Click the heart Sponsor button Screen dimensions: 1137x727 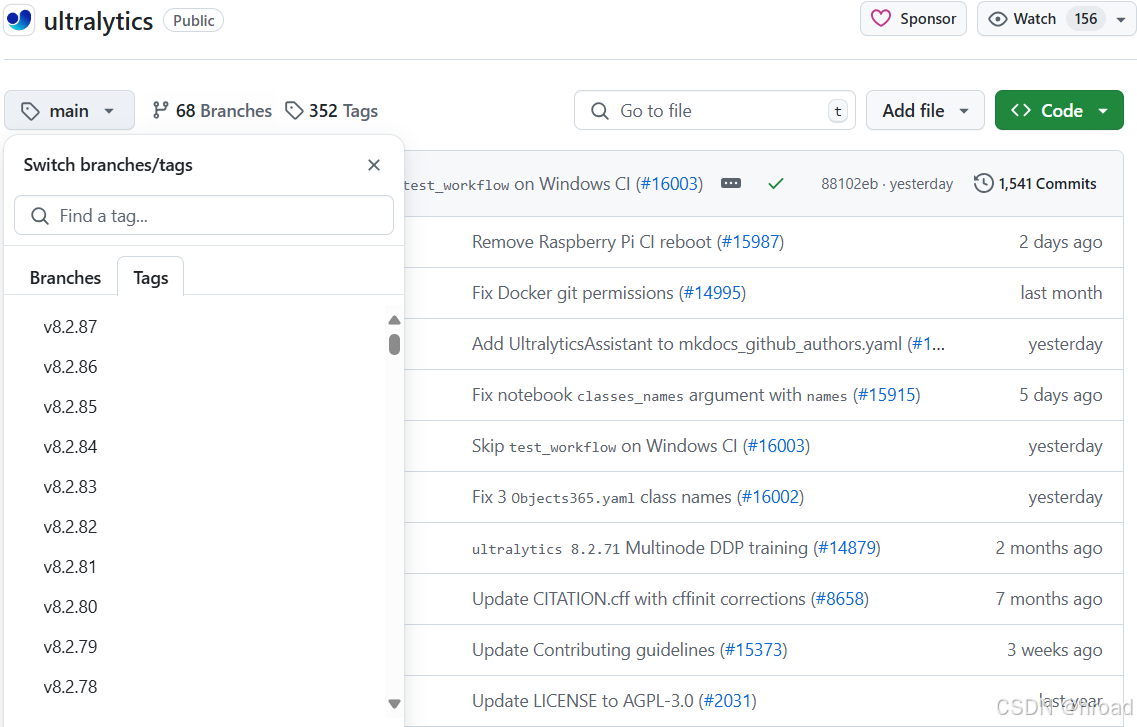point(913,19)
